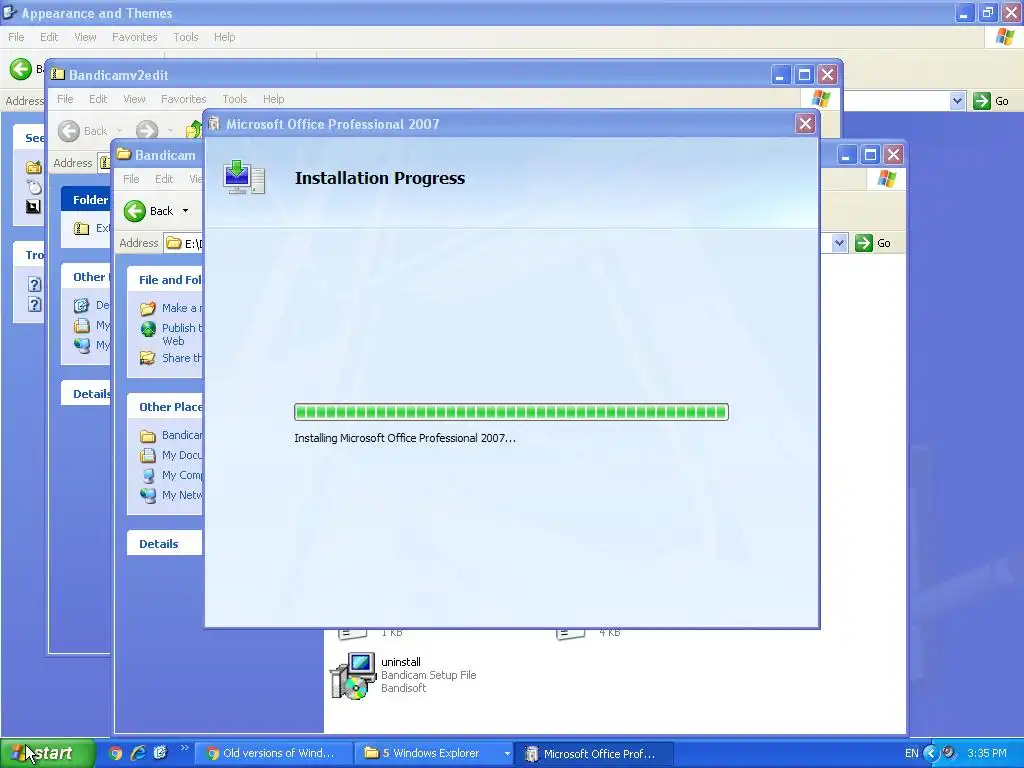Close the Microsoft Office Professional 2007 dialog
The height and width of the screenshot is (768, 1024).
[x=805, y=124]
